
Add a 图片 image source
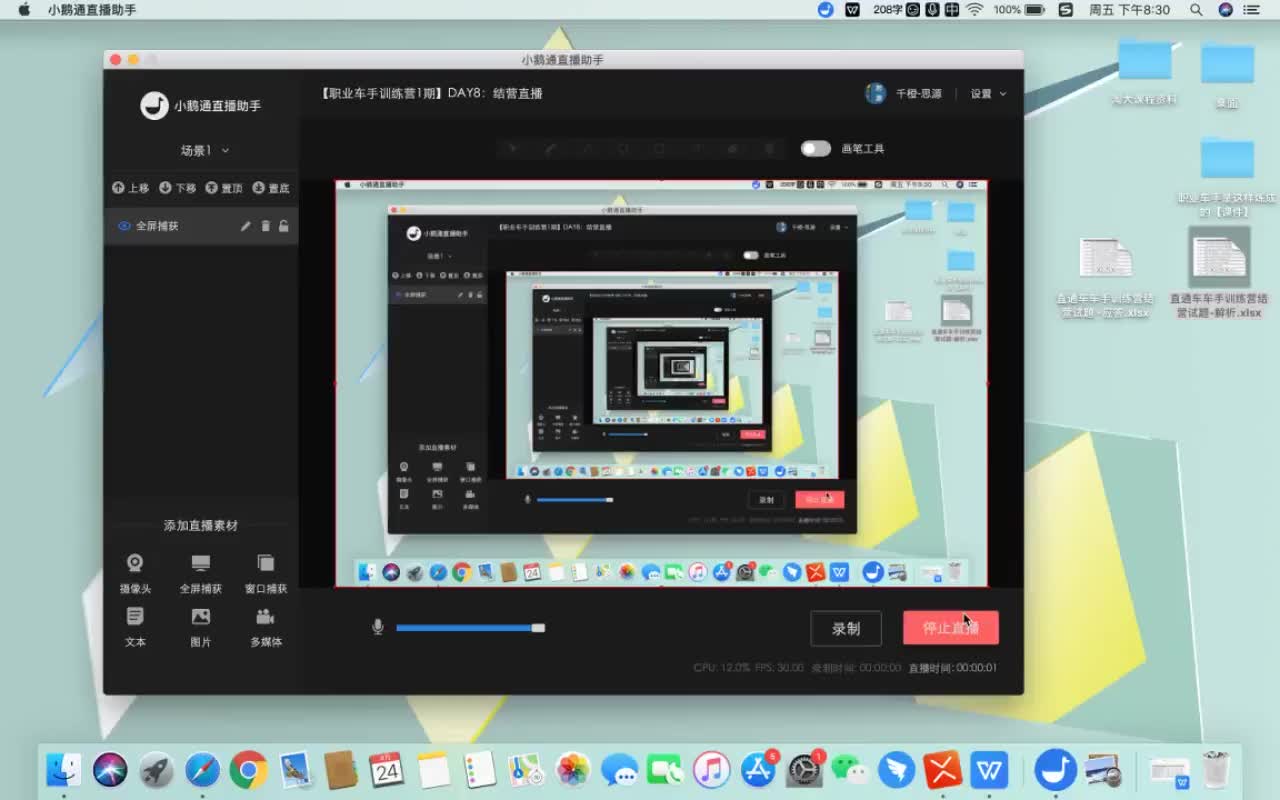201,627
